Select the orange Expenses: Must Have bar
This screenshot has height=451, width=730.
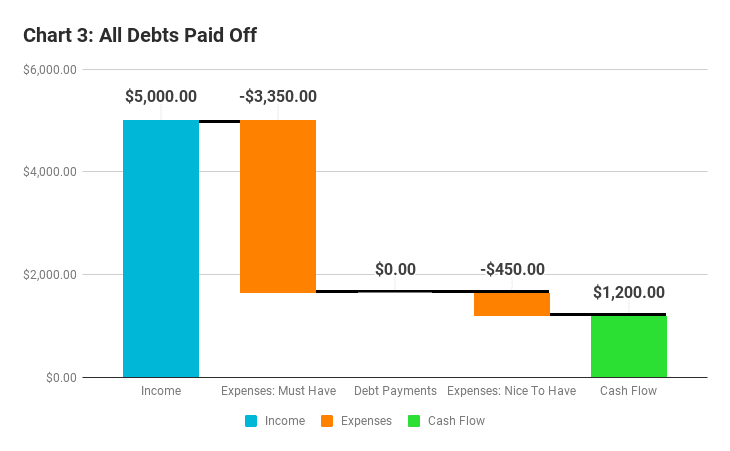click(278, 206)
